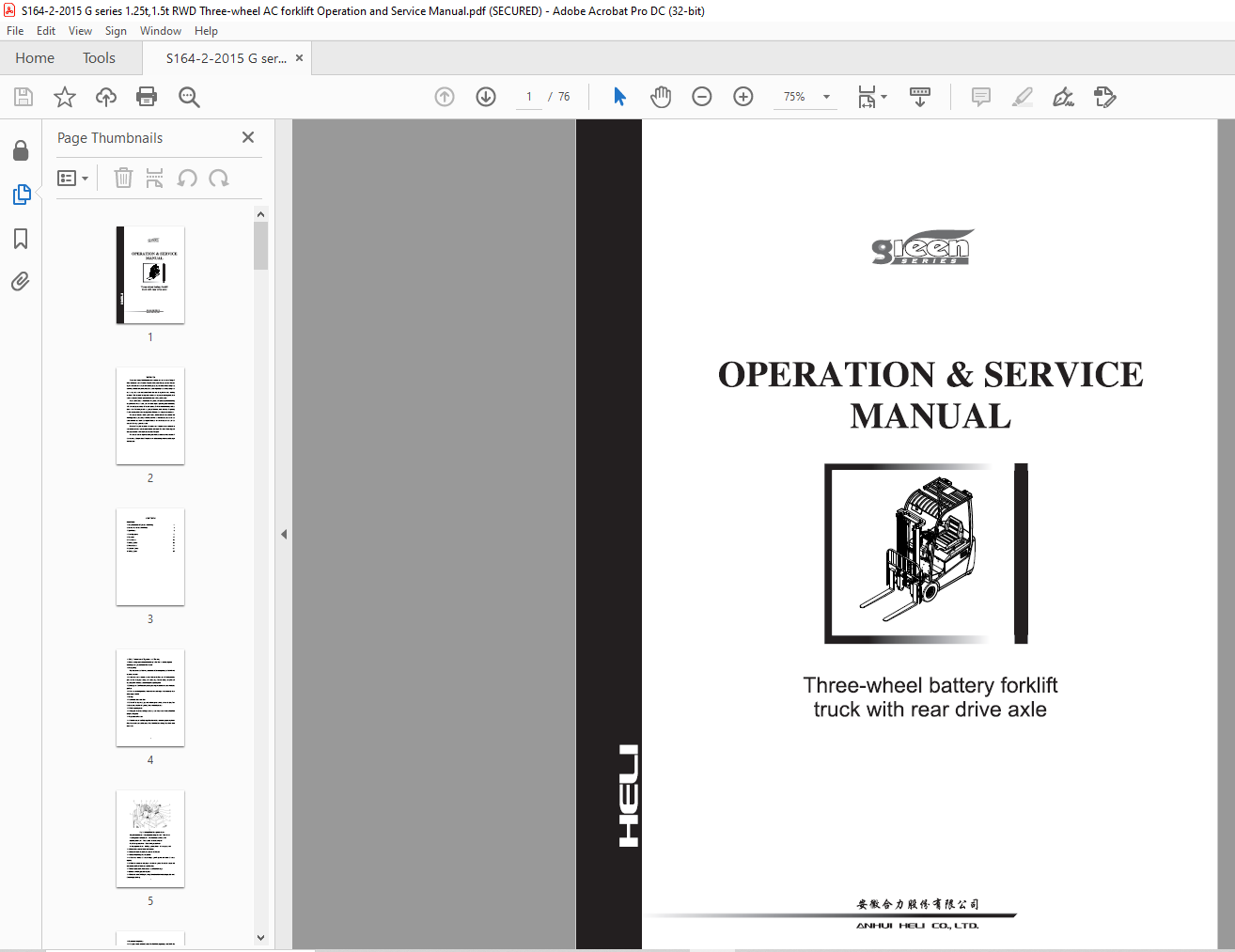The height and width of the screenshot is (952, 1235).
Task: Open the Sign menu
Action: click(x=116, y=31)
